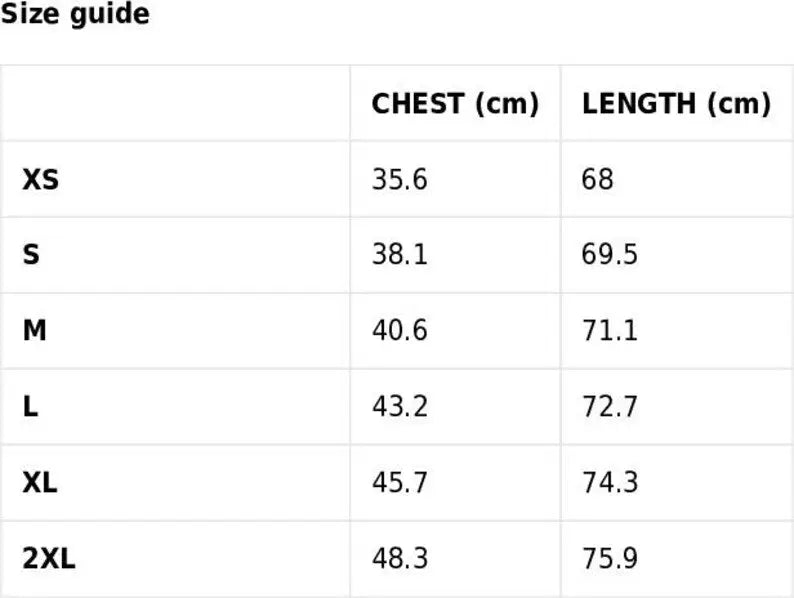Image resolution: width=794 pixels, height=598 pixels.
Task: Select the XS length value 68
Action: 598,179
